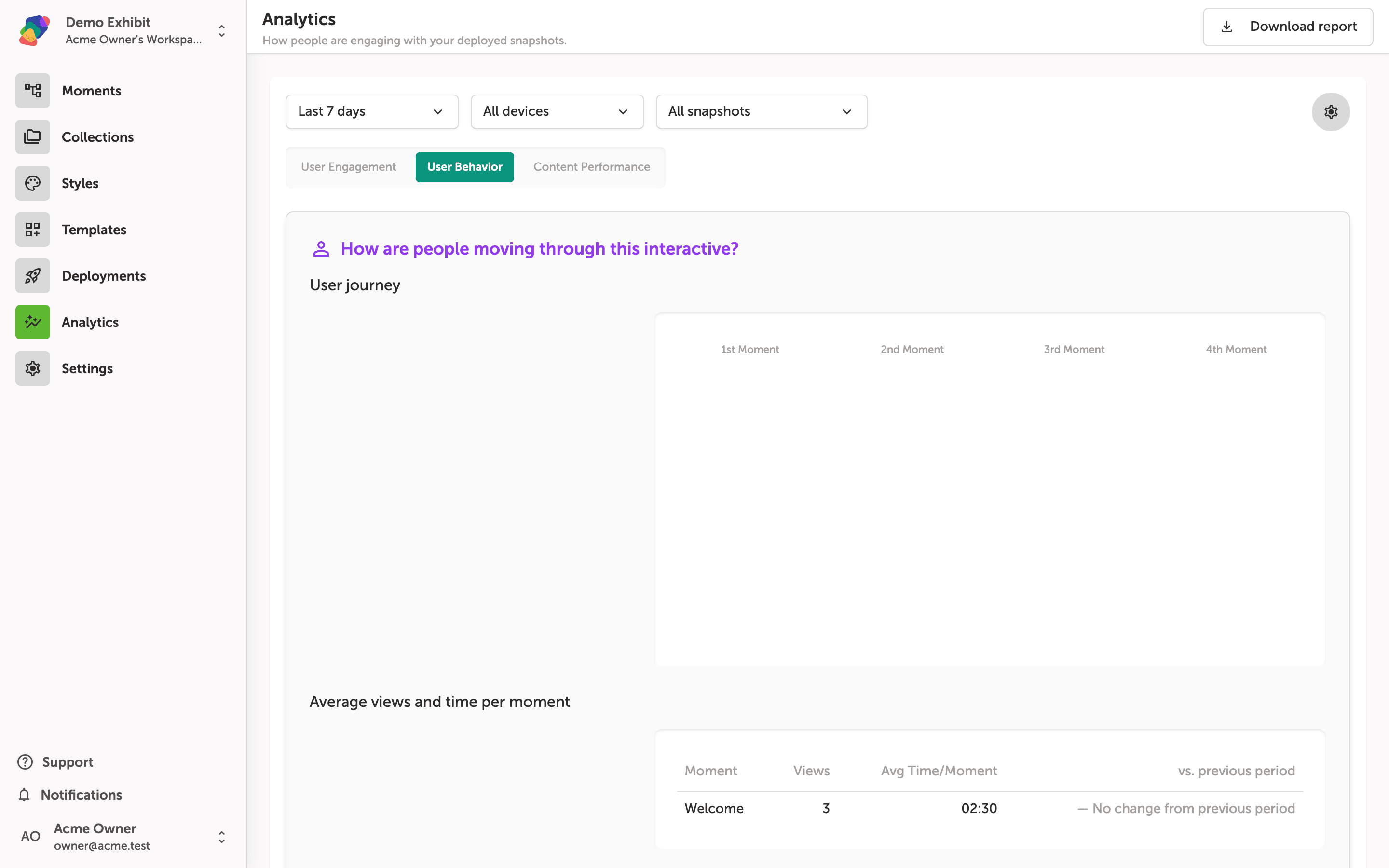Image resolution: width=1389 pixels, height=868 pixels.
Task: Click the AO user avatar
Action: [x=30, y=837]
